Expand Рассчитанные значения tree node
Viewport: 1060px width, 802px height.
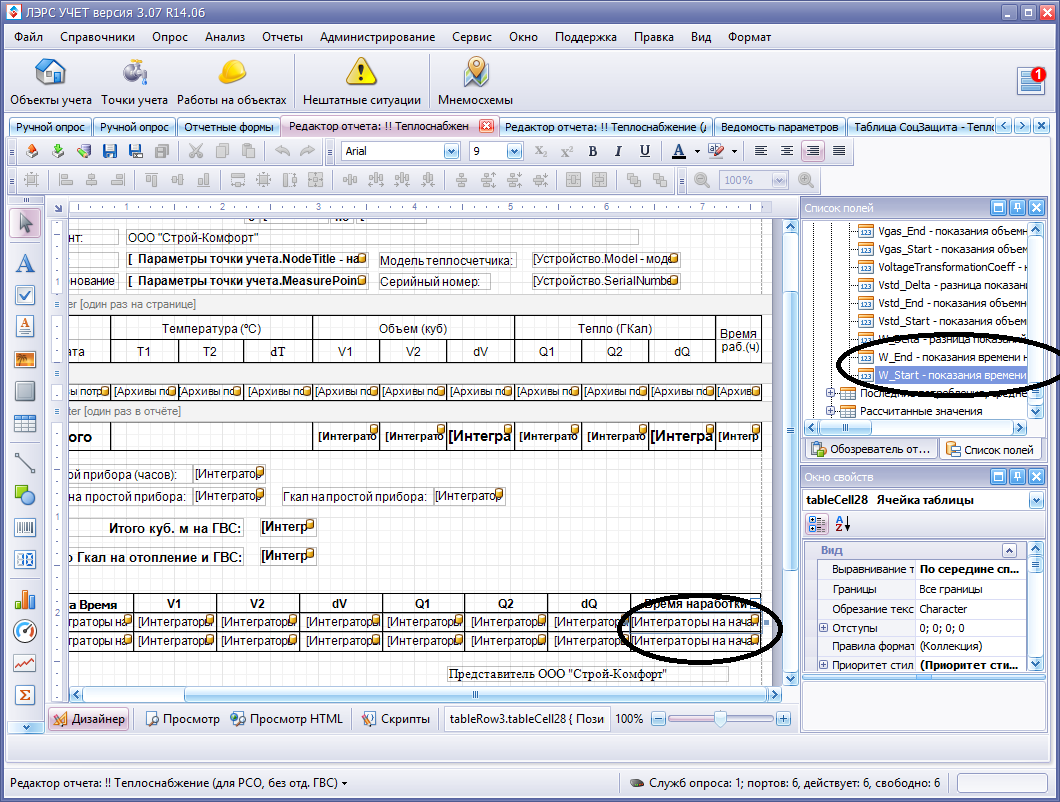click(x=830, y=411)
